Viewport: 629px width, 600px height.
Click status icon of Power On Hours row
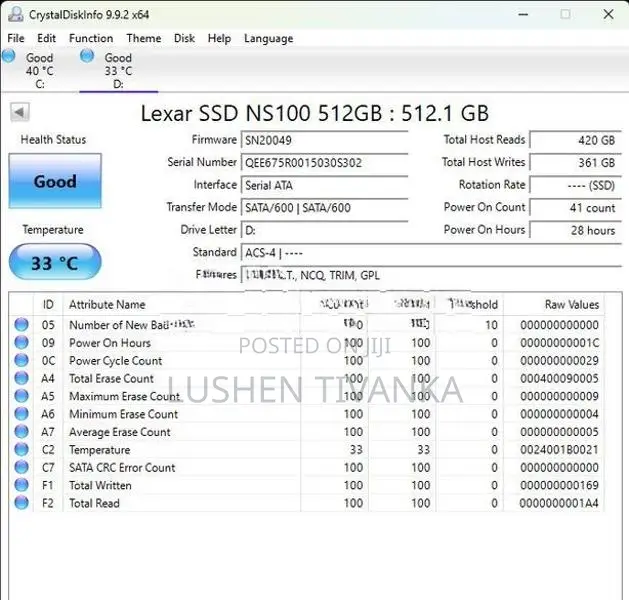[x=21, y=342]
